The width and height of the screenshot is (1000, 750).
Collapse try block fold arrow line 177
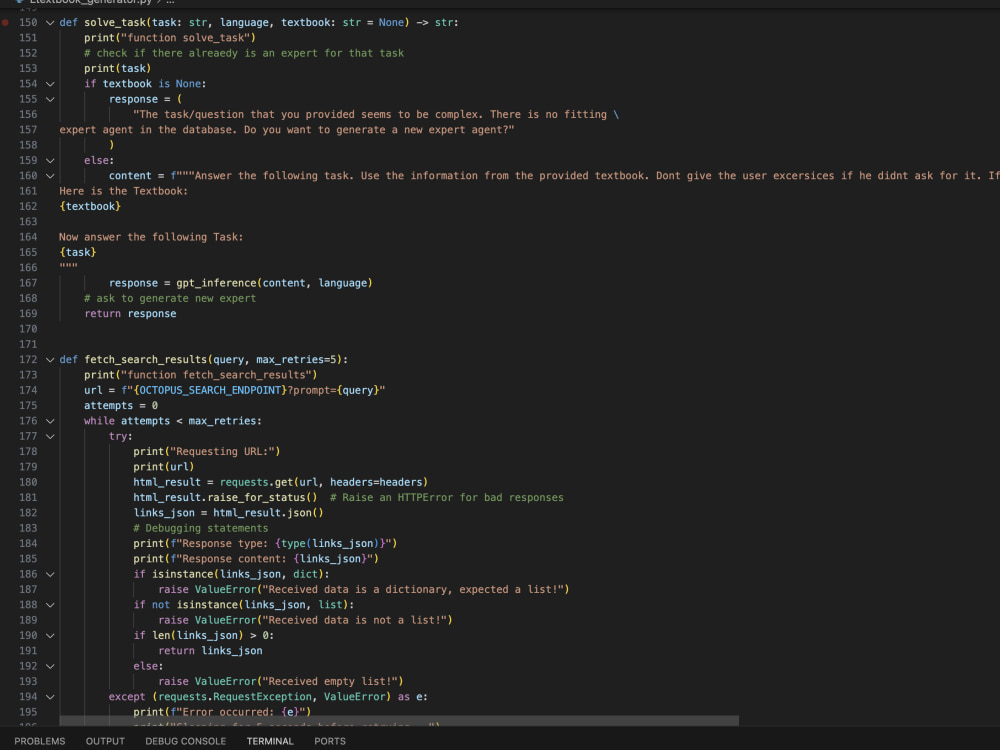point(50,436)
